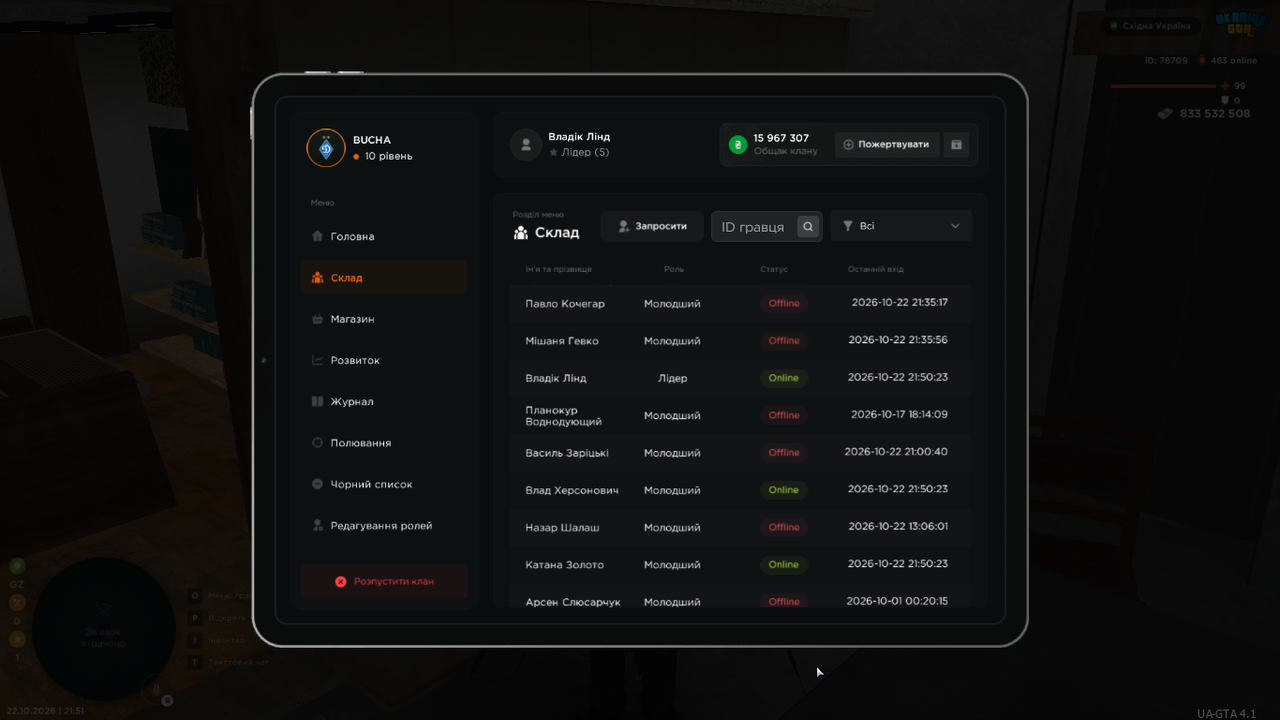Click the Статус column header
This screenshot has height=720, width=1280.
pos(774,269)
